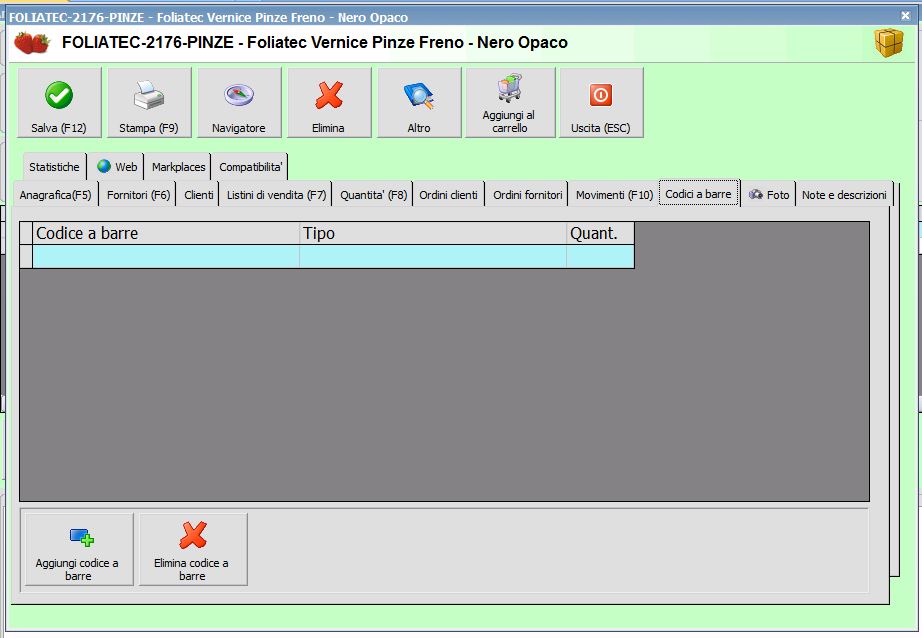Close the FOLIATEC-2176-PINZE window
The height and width of the screenshot is (638, 922).
906,16
